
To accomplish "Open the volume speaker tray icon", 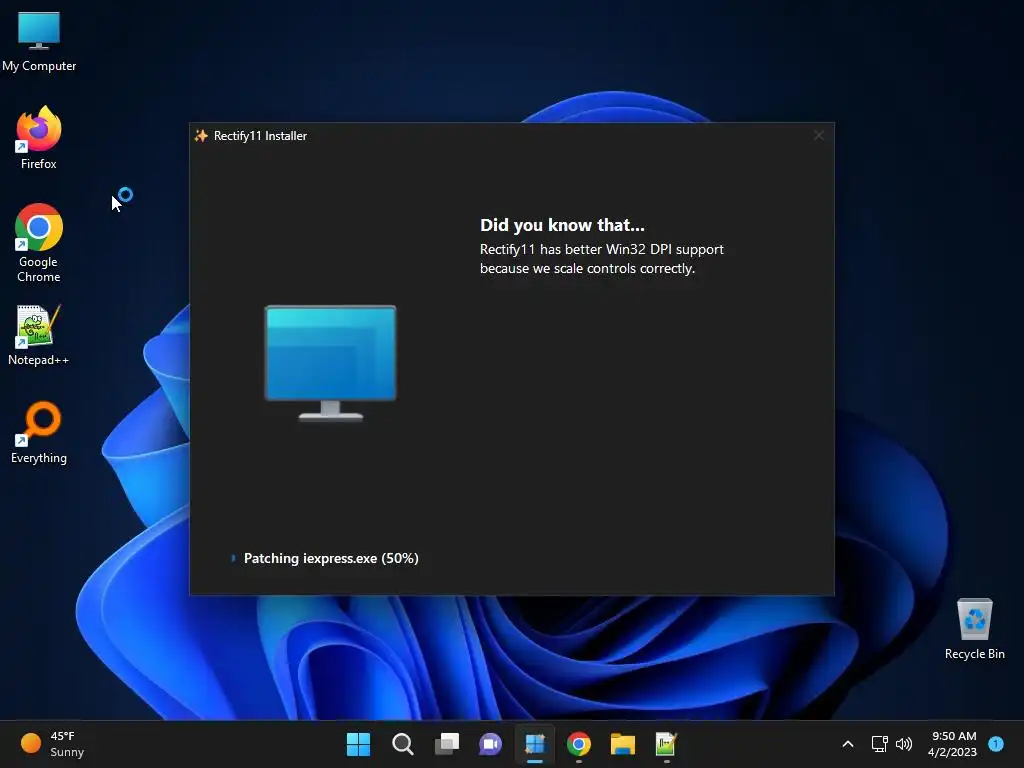I will [x=904, y=744].
